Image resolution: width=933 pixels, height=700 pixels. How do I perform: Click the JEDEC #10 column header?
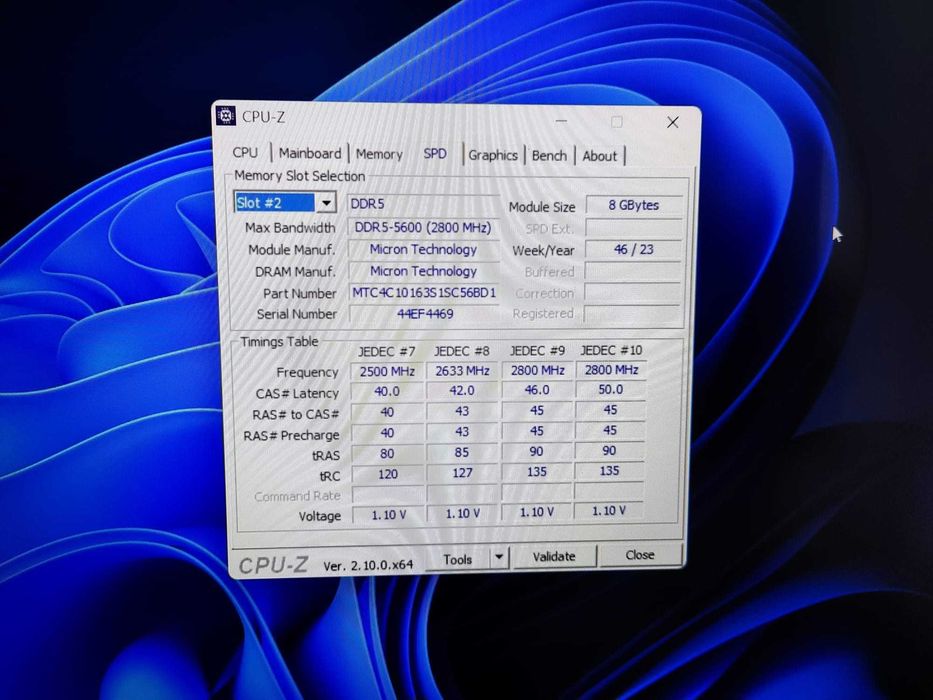[x=611, y=350]
